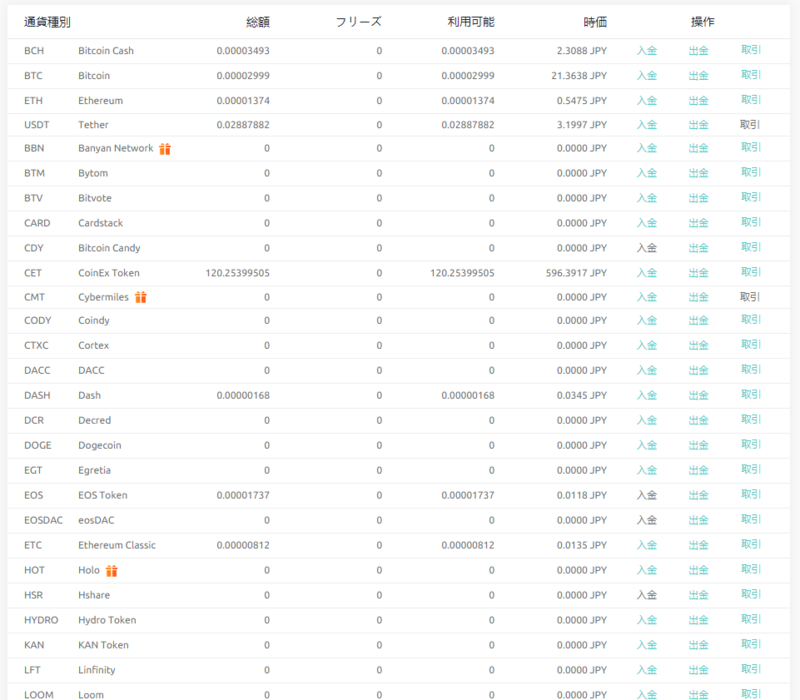
Task: Open 入金 deposit for CoinEx Token
Action: tap(646, 273)
